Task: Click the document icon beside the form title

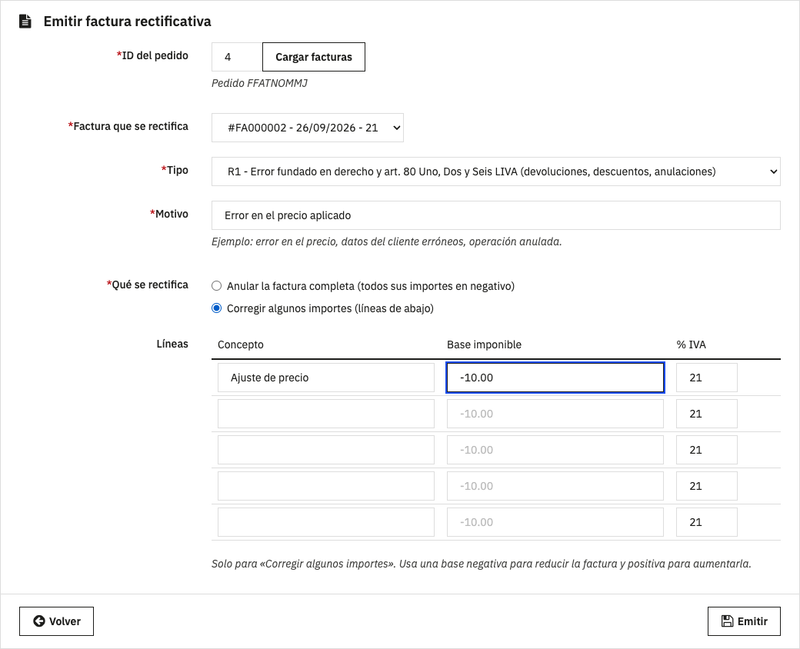Action: (x=25, y=21)
